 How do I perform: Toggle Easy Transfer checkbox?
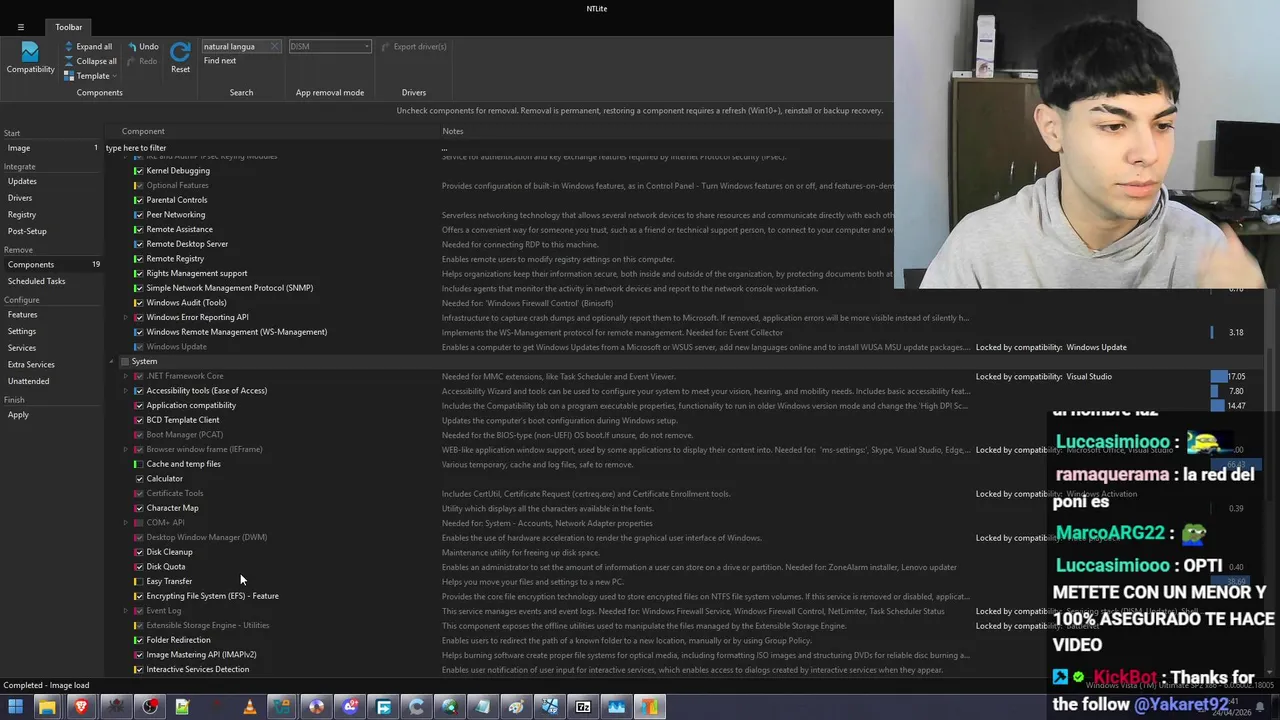pos(139,581)
